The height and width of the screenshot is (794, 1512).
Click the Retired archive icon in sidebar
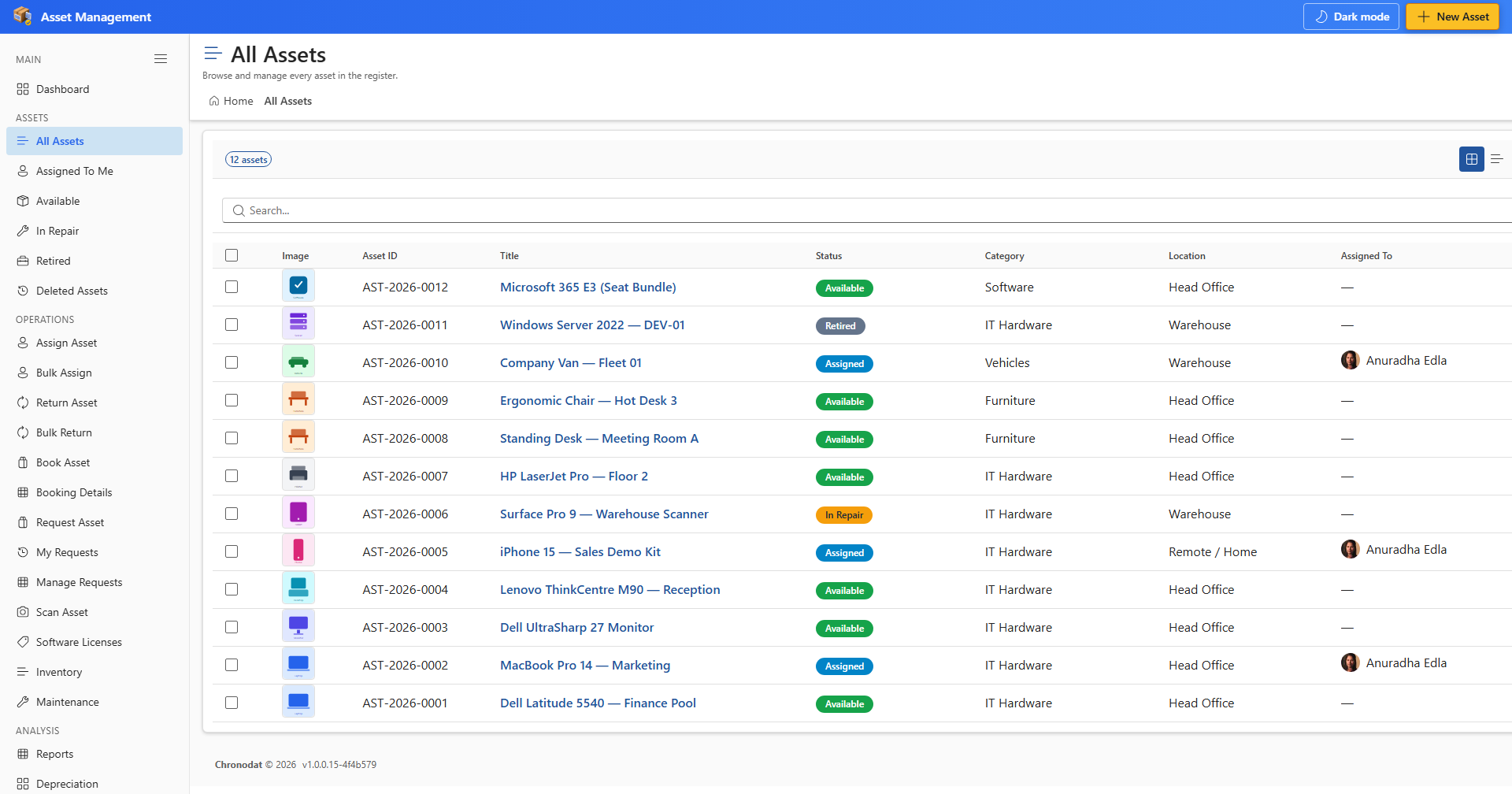point(23,261)
